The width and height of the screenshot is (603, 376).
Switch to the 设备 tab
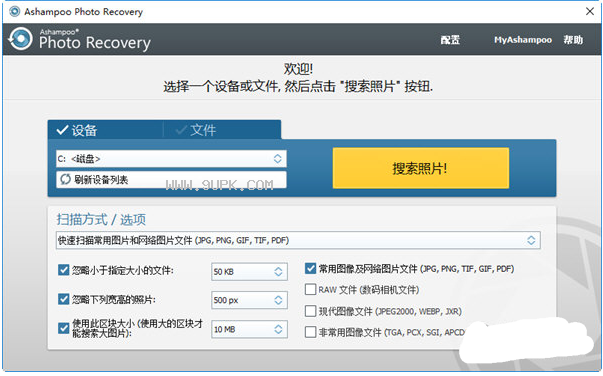105,130
